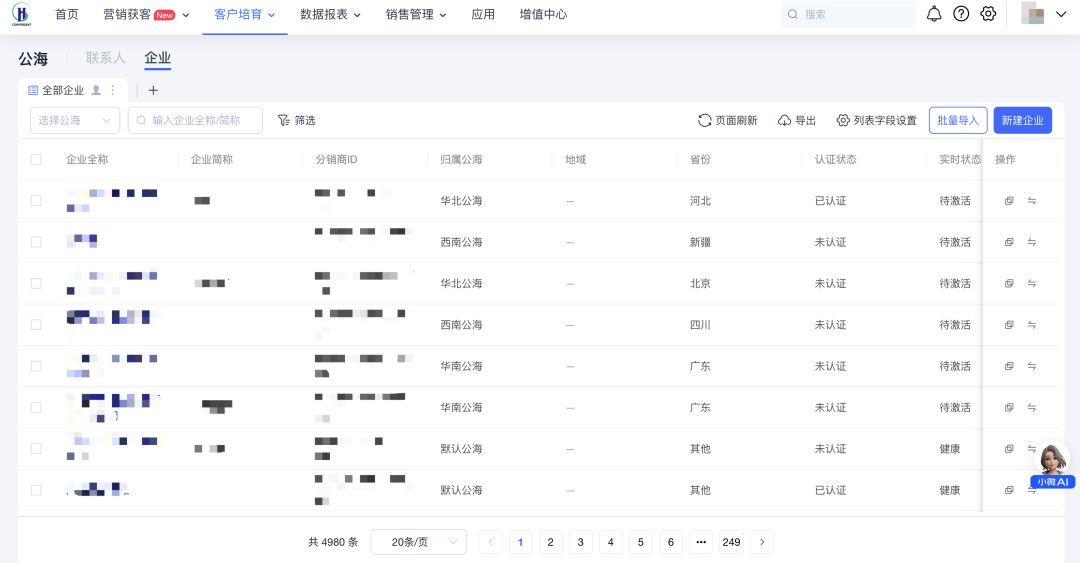Screen dimensions: 1080x563
Task: Check the row checkbox for 河北 enterprise
Action: (36, 201)
